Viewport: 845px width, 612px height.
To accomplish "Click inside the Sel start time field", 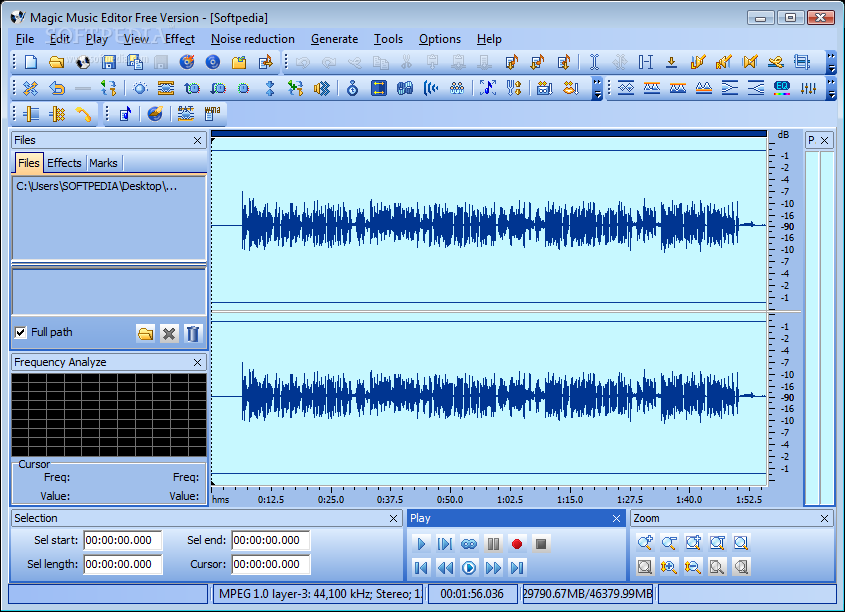I will coord(122,541).
